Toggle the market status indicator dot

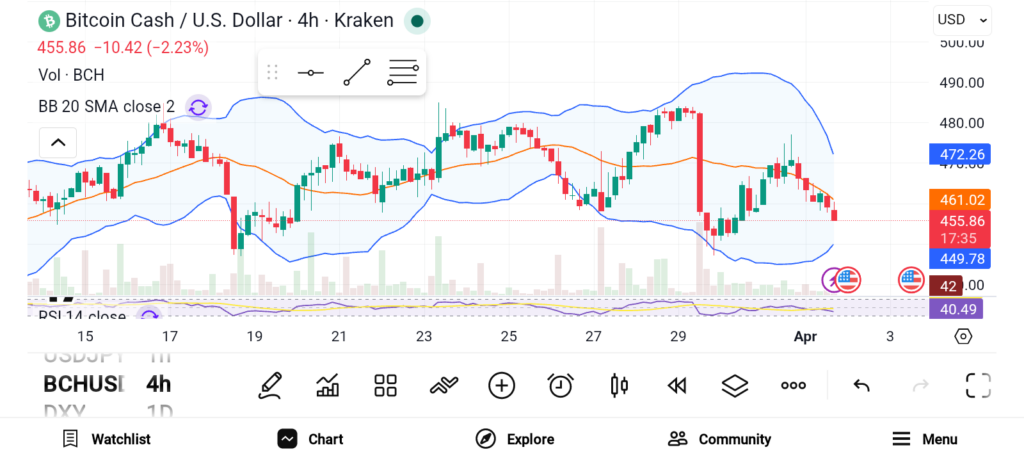[x=417, y=20]
